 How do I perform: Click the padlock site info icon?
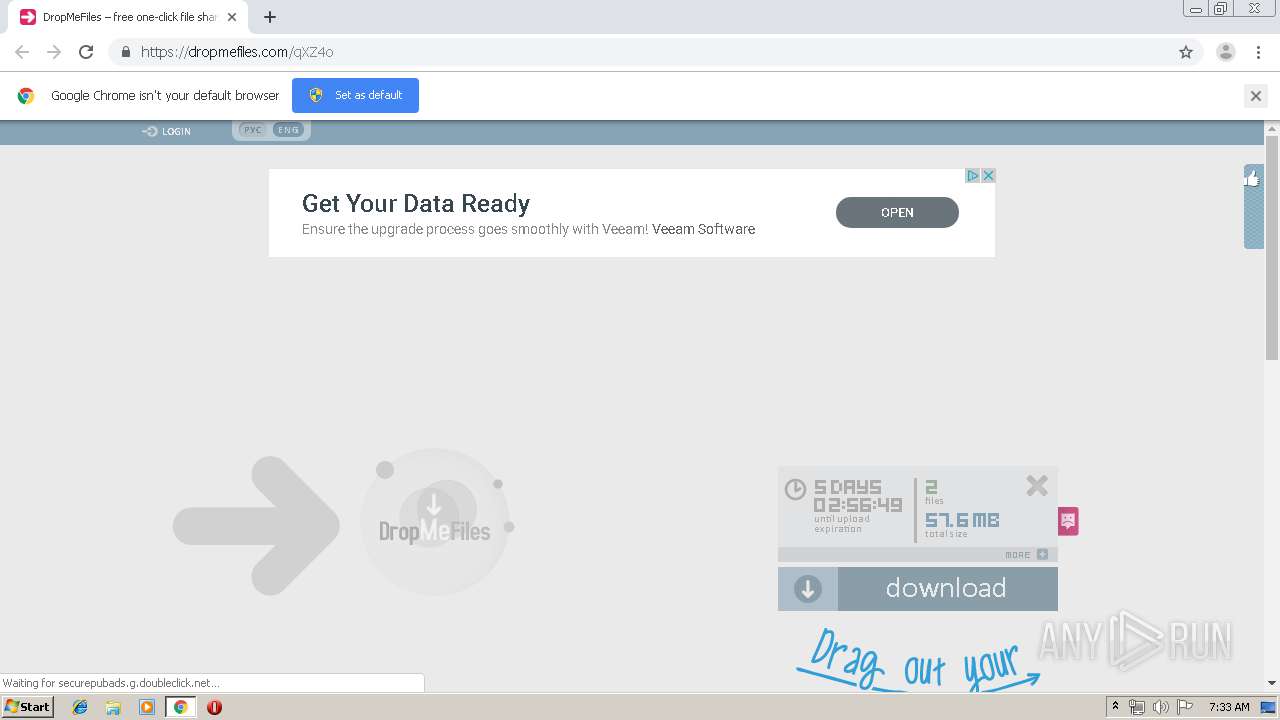tap(125, 52)
